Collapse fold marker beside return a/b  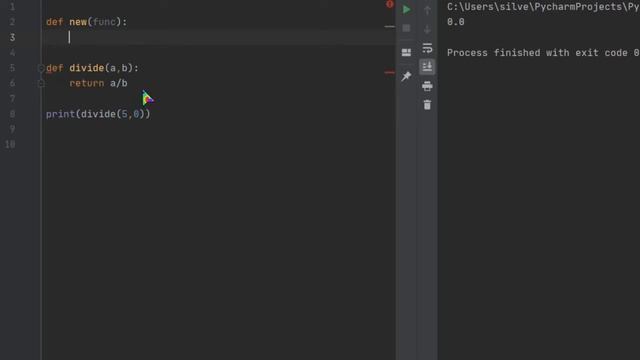[x=41, y=84]
